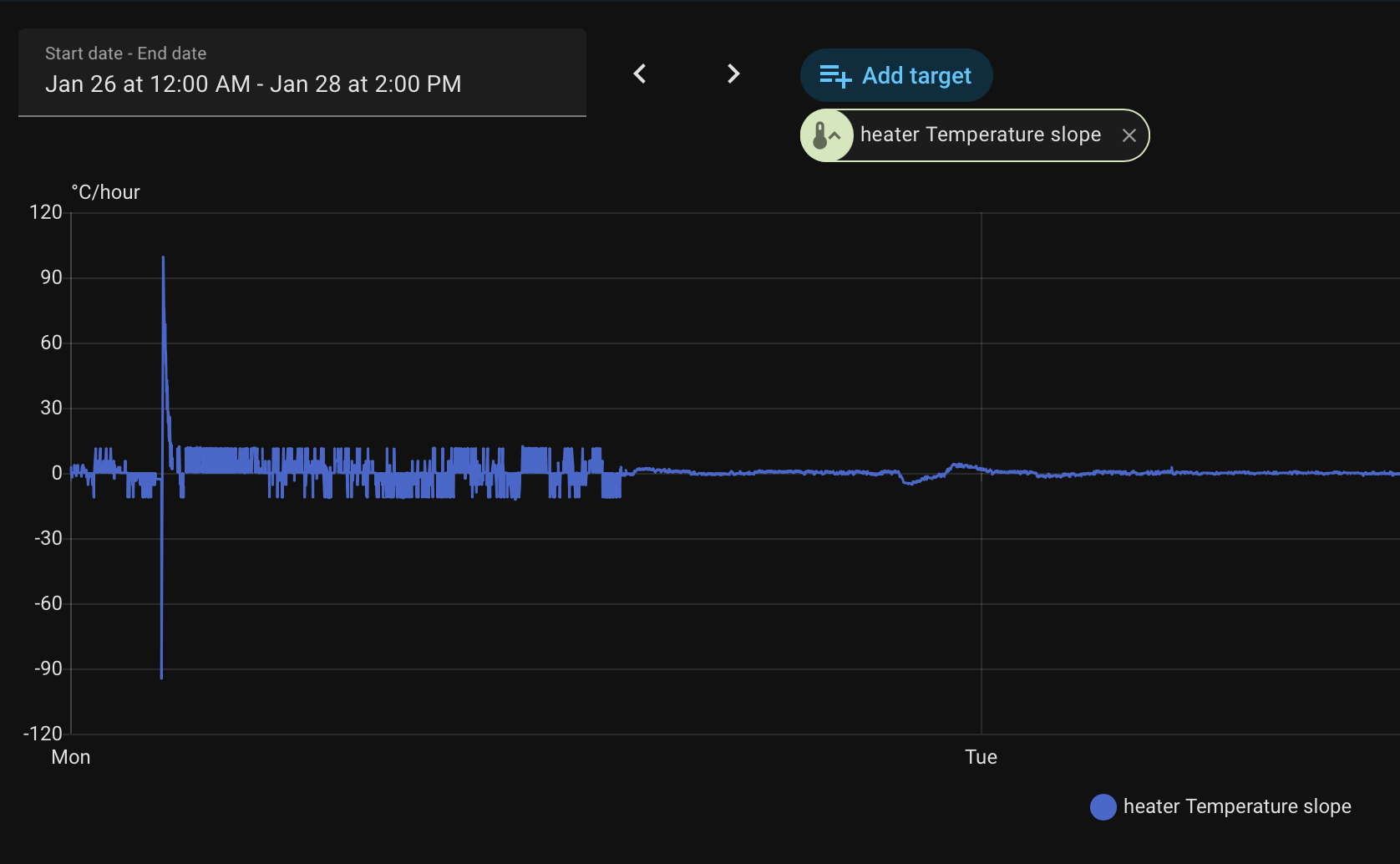Toggle heater Temperature slope legend text
The width and height of the screenshot is (1400, 864).
tap(1236, 806)
